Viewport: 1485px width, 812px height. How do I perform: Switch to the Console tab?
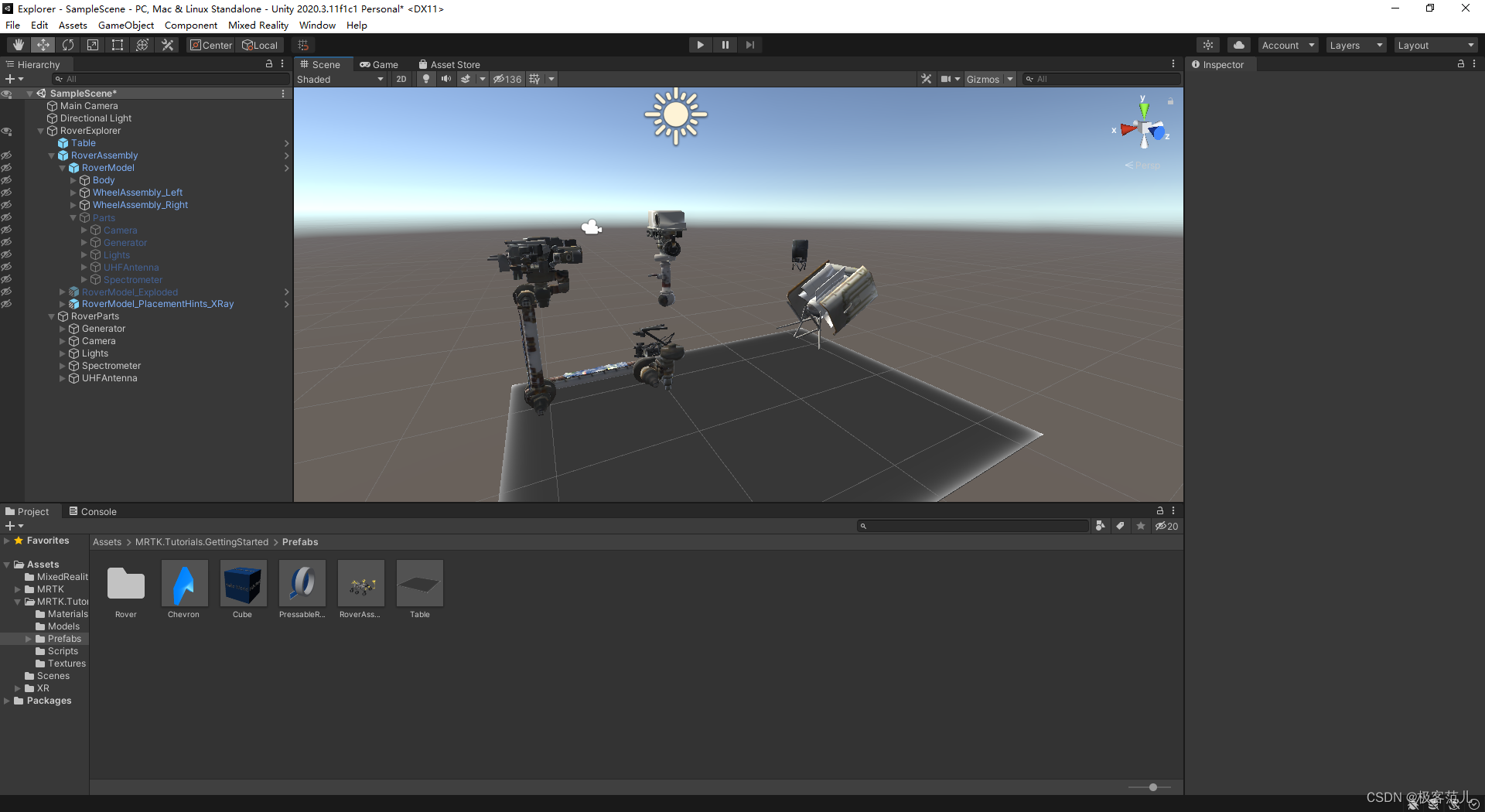[x=93, y=511]
